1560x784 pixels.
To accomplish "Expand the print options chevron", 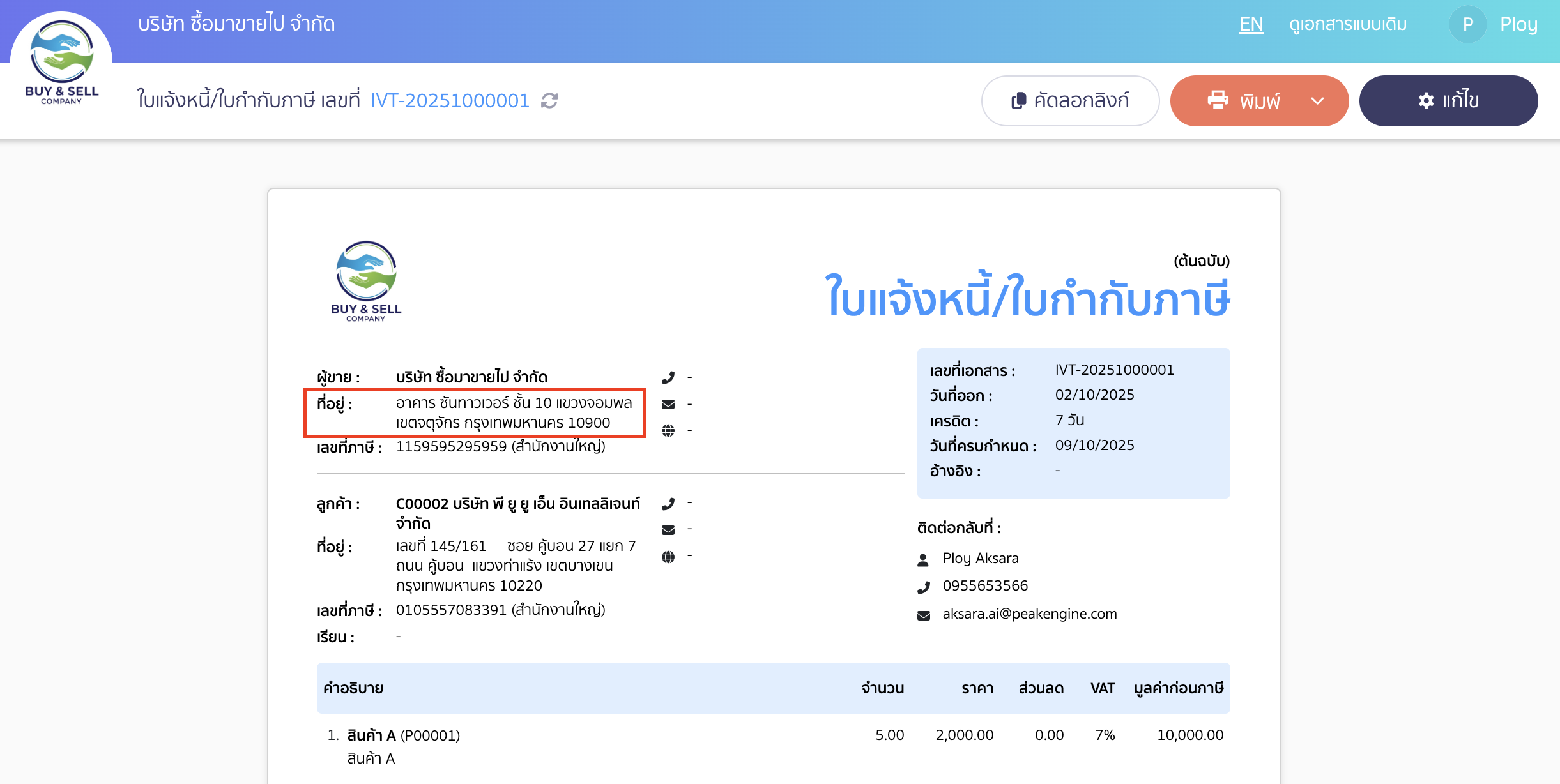I will coord(1317,100).
